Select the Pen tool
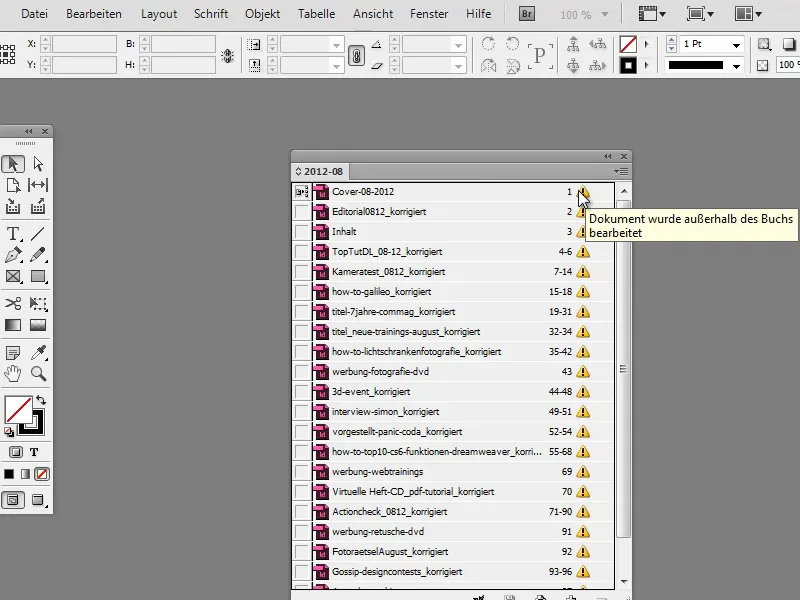The image size is (800, 600). coord(13,255)
